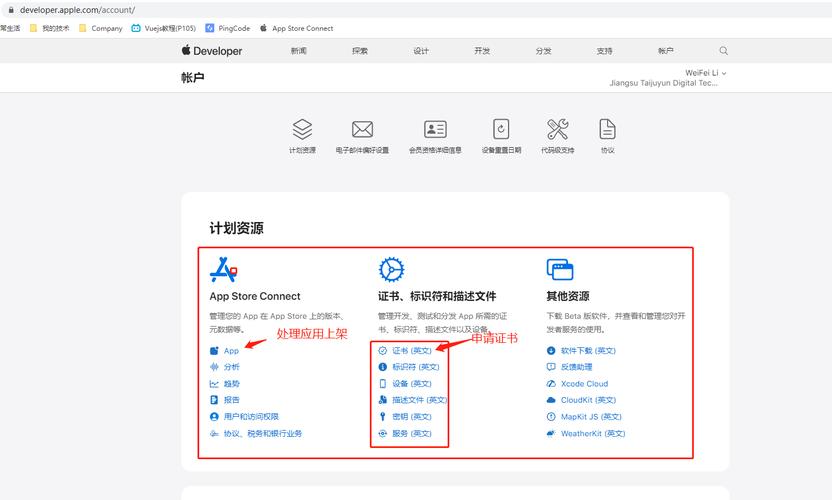Click the chart icon beside 趋势
Screen dimensions: 832x500
pyautogui.click(x=214, y=384)
